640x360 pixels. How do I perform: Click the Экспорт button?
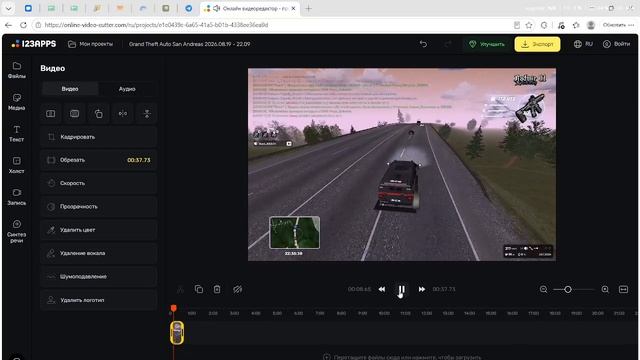coord(537,44)
